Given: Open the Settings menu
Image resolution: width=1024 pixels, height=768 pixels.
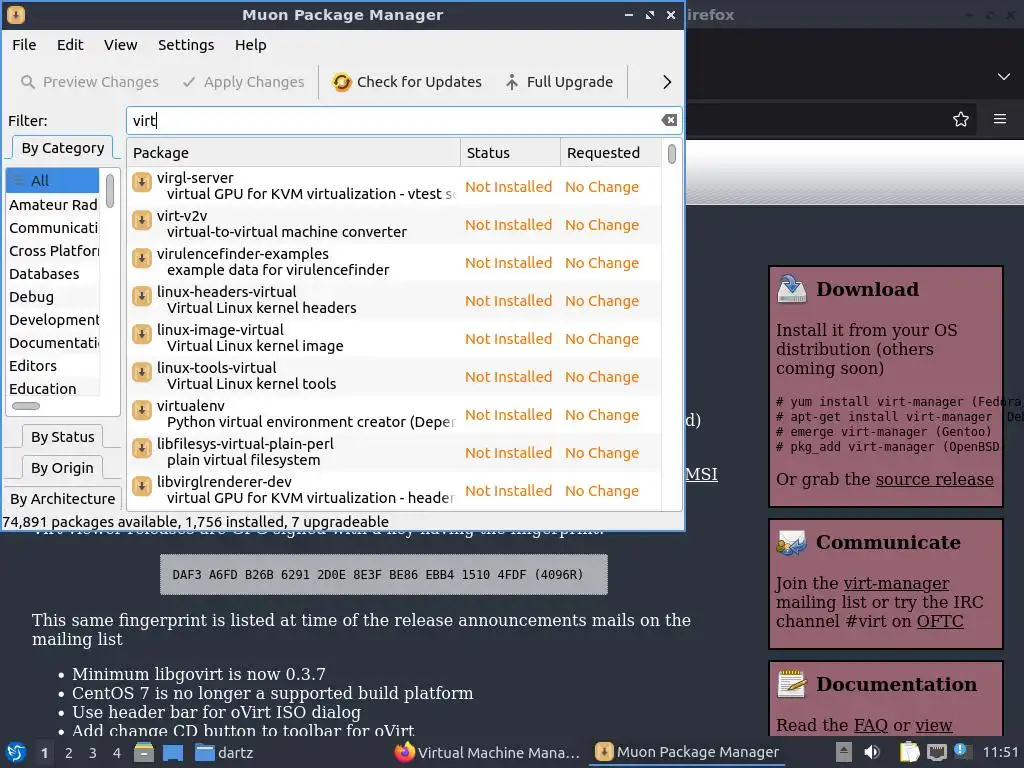Looking at the screenshot, I should point(186,45).
